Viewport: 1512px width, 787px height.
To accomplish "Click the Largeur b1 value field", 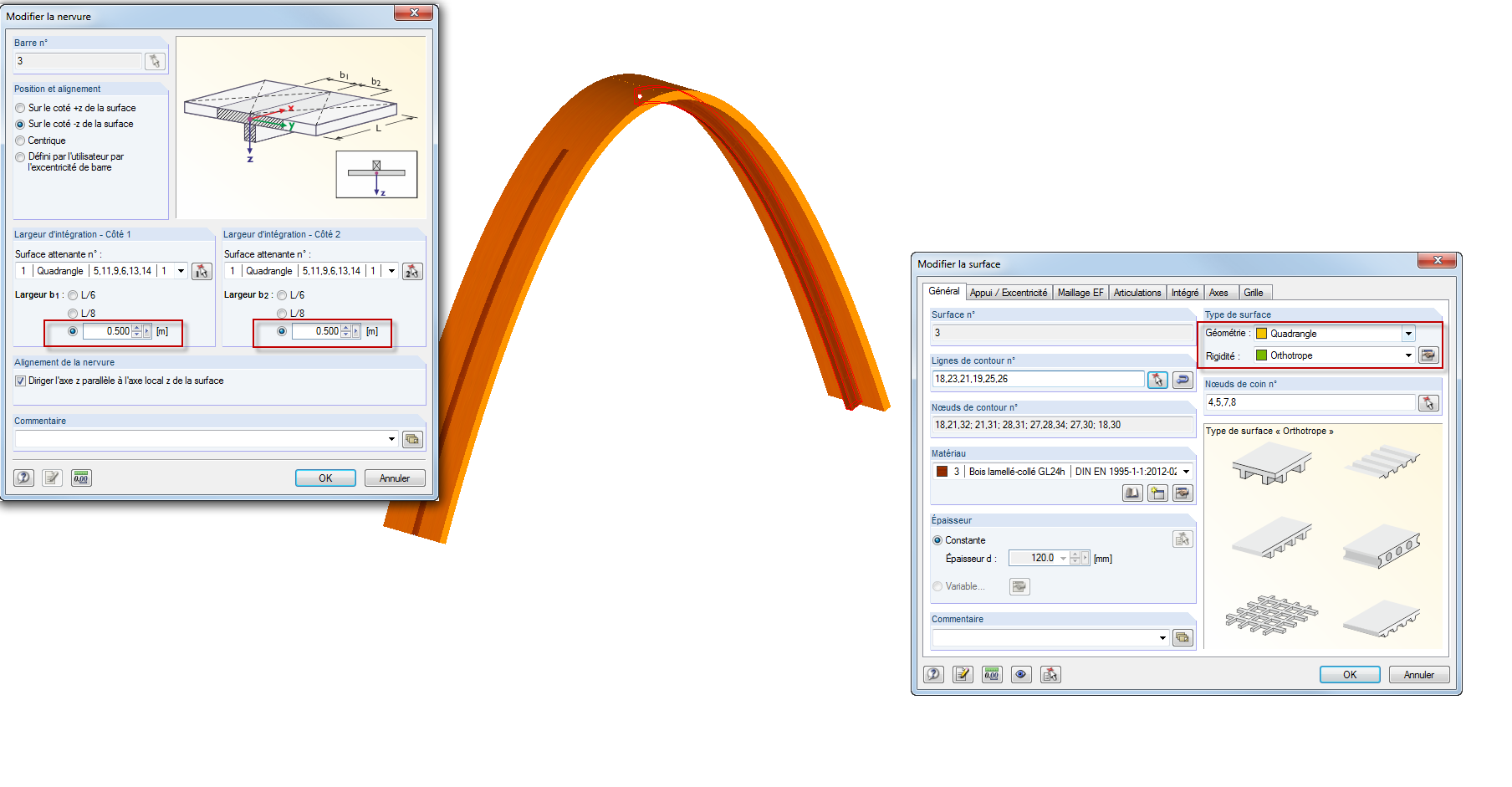I will (107, 331).
